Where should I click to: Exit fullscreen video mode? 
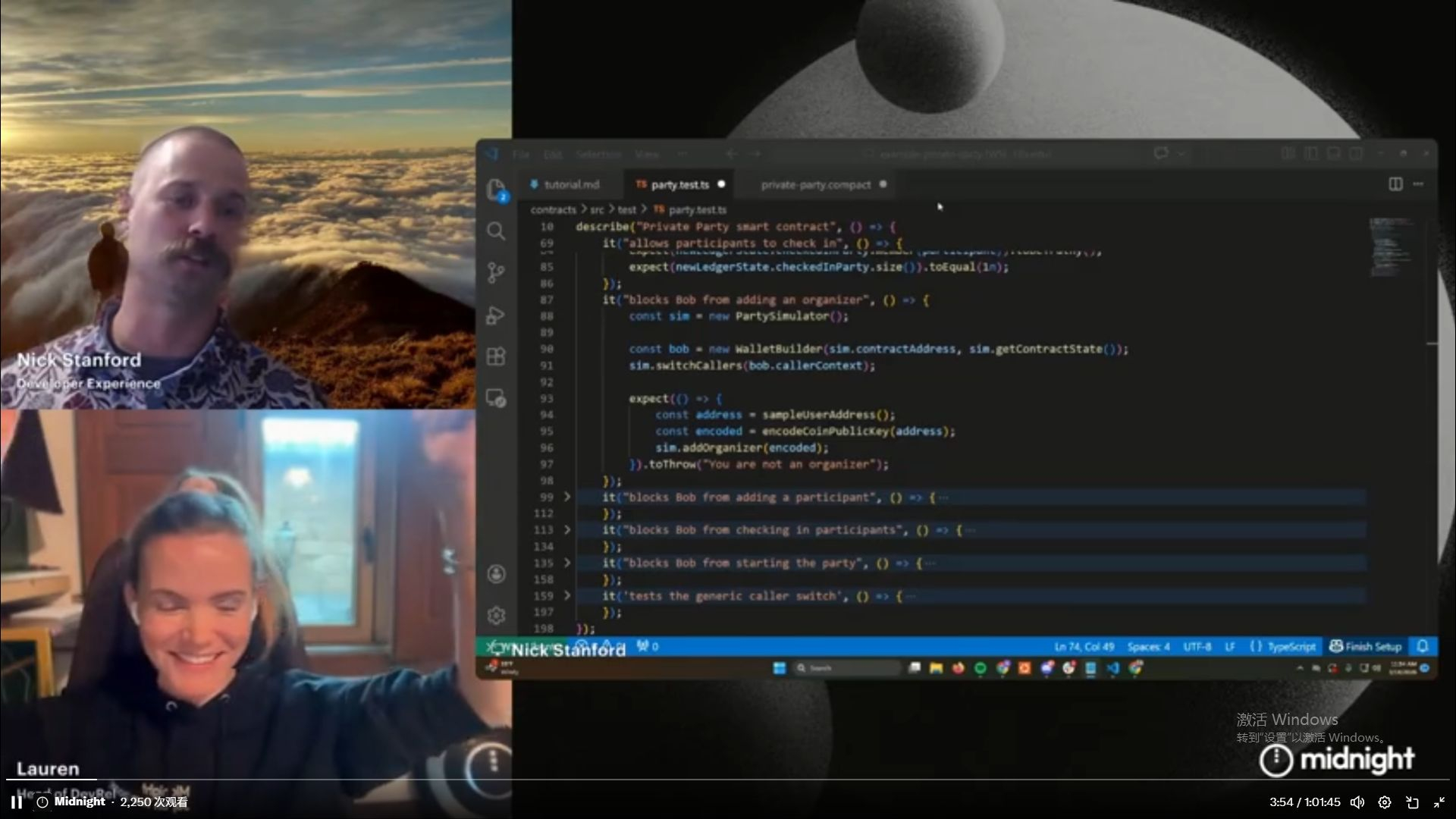coord(1439,802)
